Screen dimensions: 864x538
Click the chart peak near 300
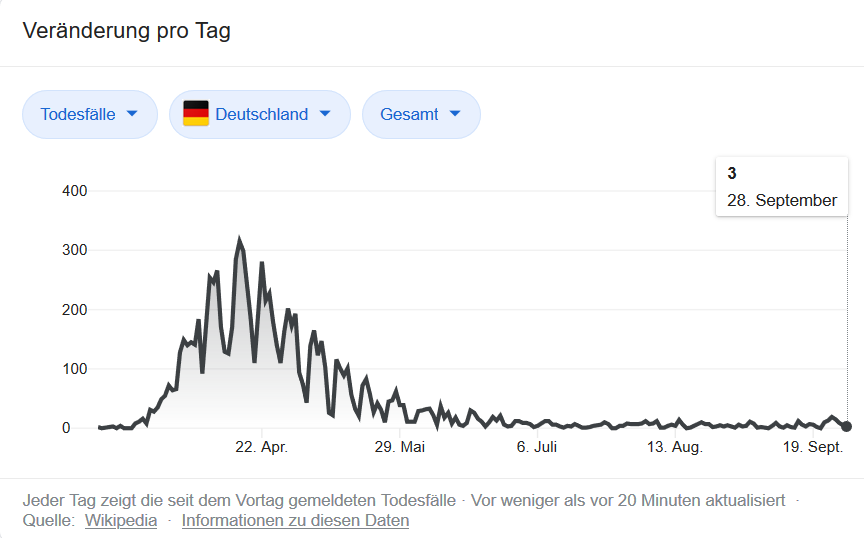point(239,240)
